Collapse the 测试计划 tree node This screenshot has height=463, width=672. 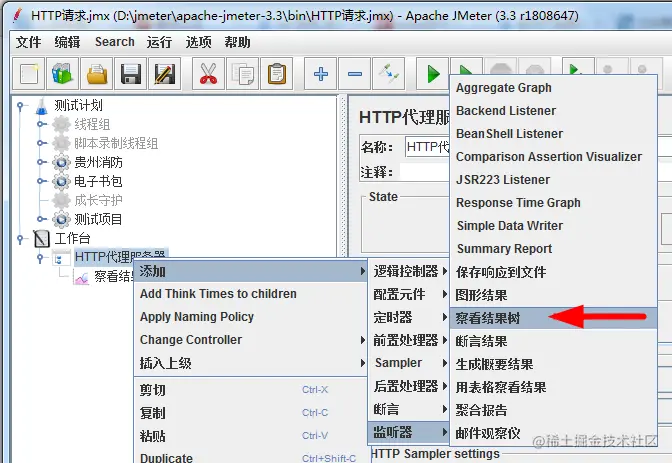[x=20, y=105]
